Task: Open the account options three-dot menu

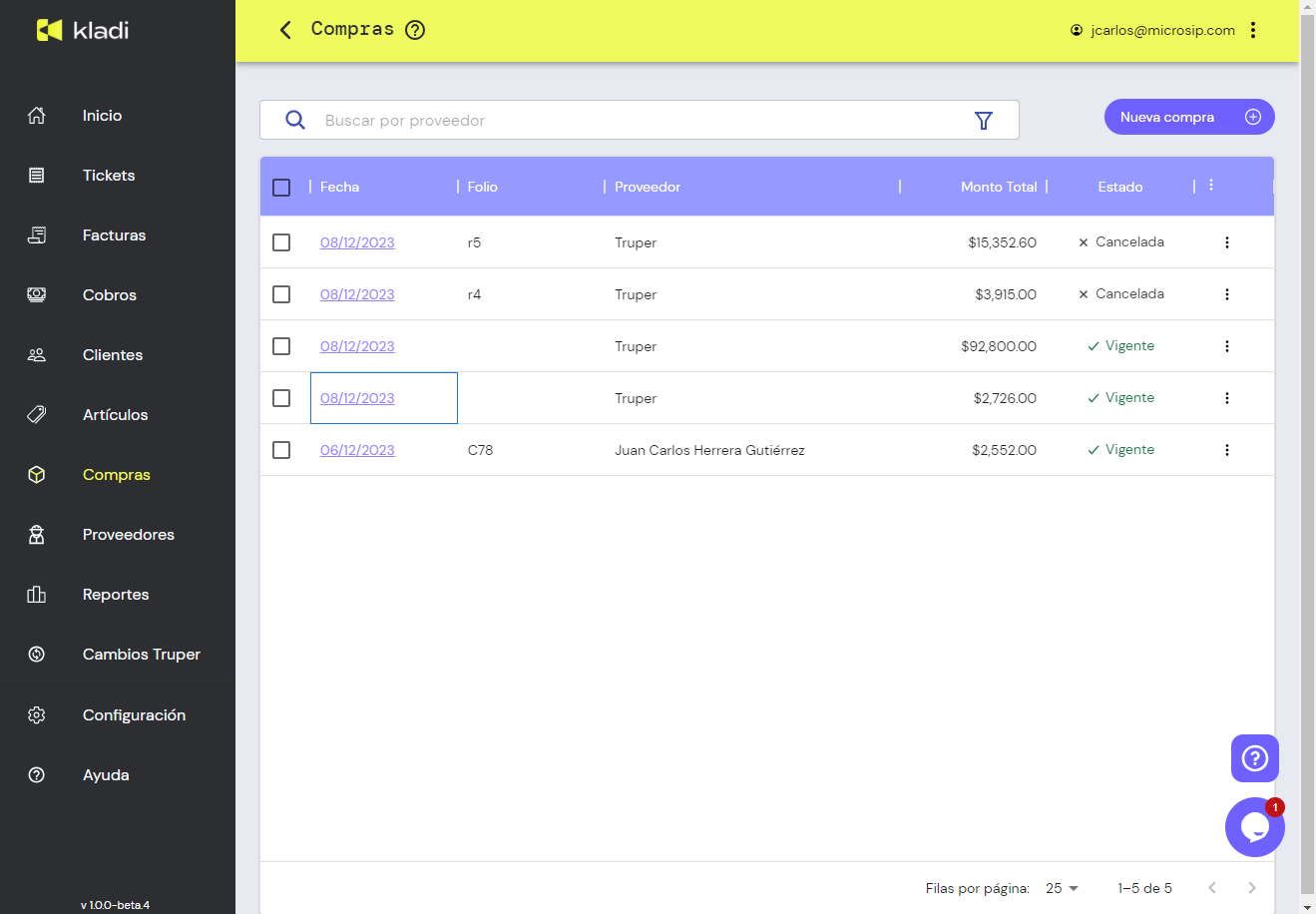Action: click(x=1253, y=30)
